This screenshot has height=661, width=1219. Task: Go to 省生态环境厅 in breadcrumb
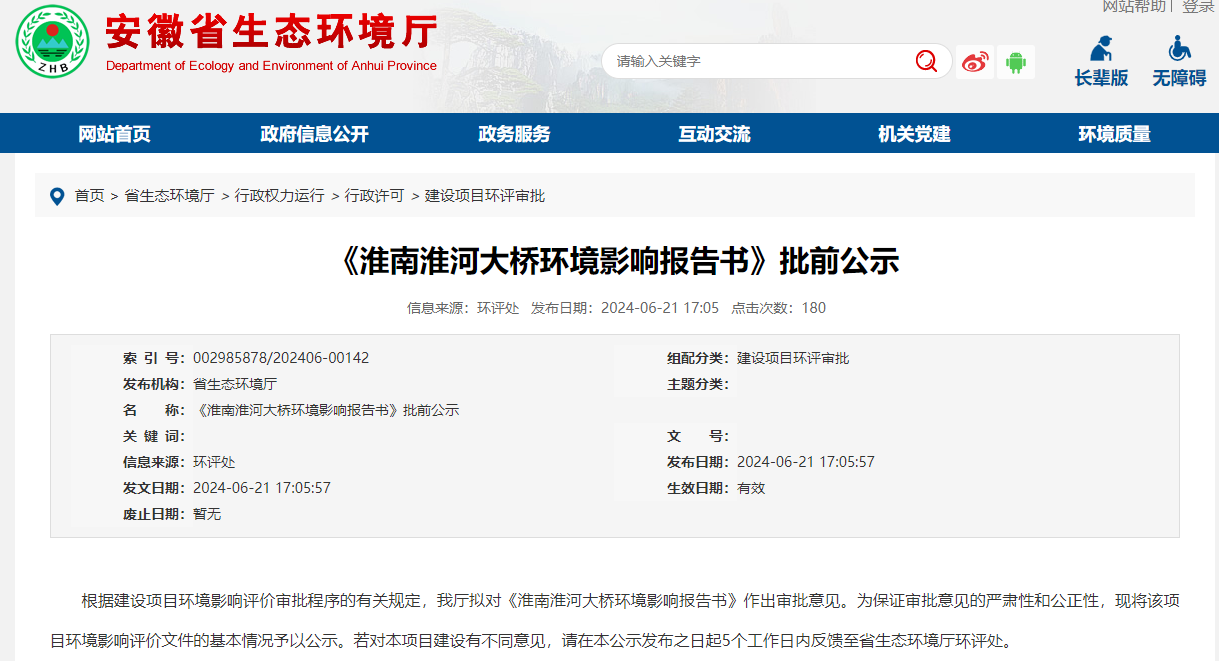point(169,196)
